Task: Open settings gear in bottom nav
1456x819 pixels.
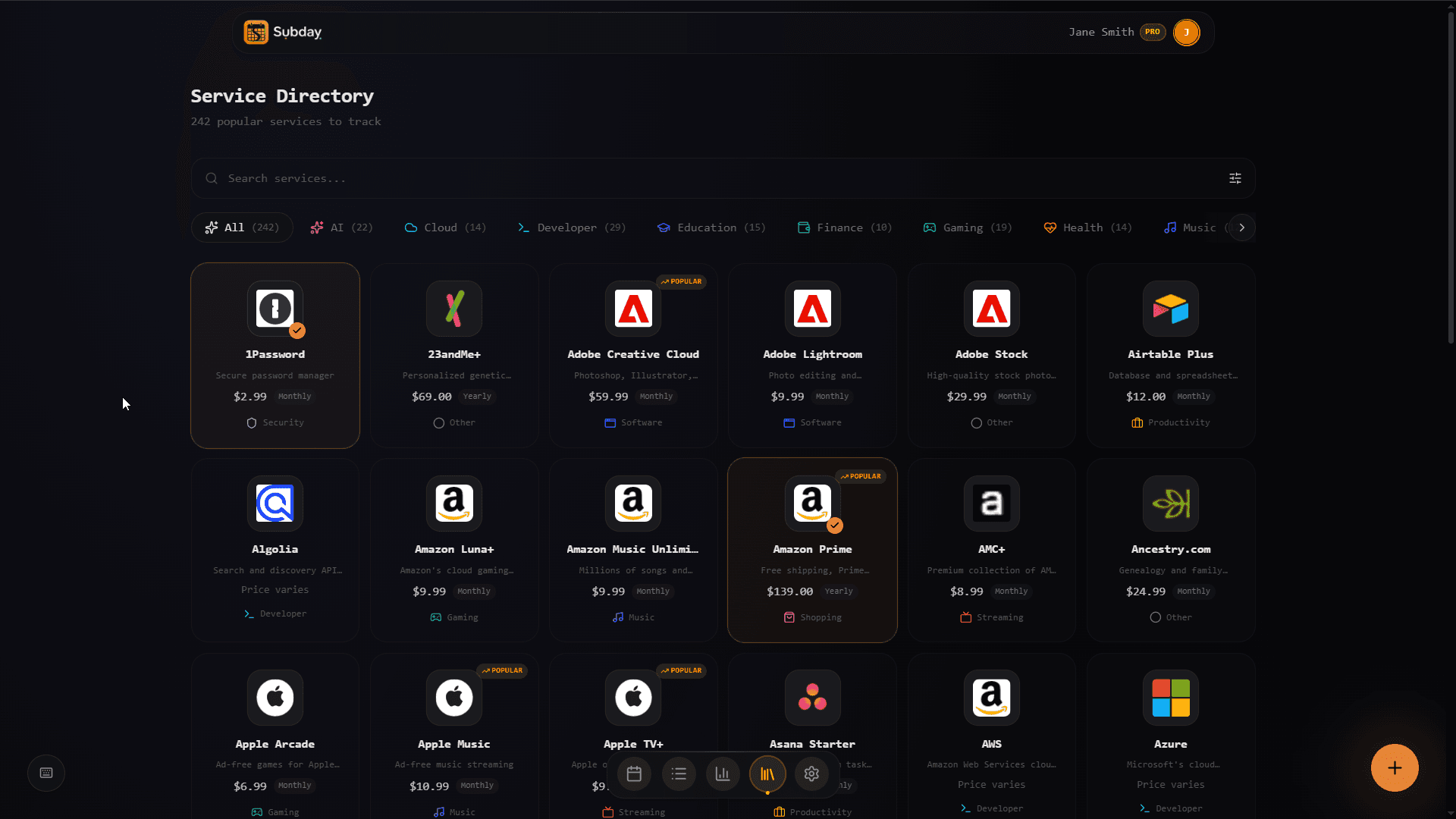Action: point(811,773)
